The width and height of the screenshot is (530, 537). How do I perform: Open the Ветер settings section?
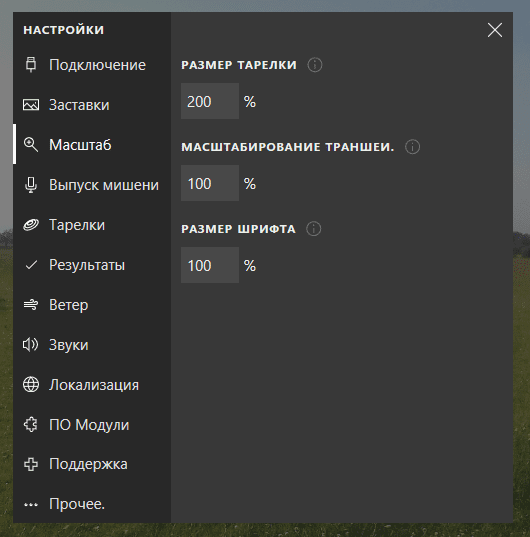pos(92,304)
